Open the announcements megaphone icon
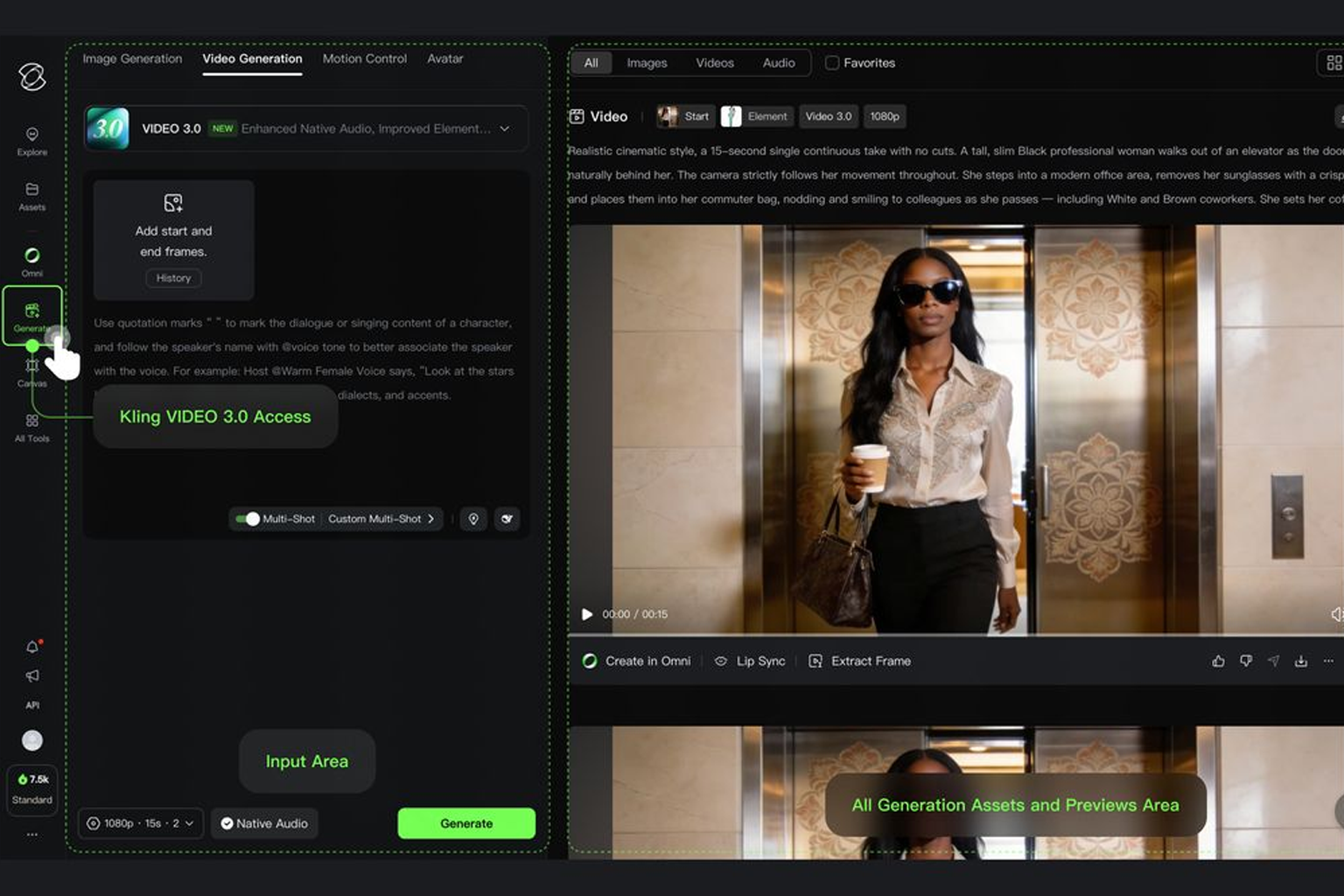Image resolution: width=1344 pixels, height=896 pixels. tap(32, 675)
